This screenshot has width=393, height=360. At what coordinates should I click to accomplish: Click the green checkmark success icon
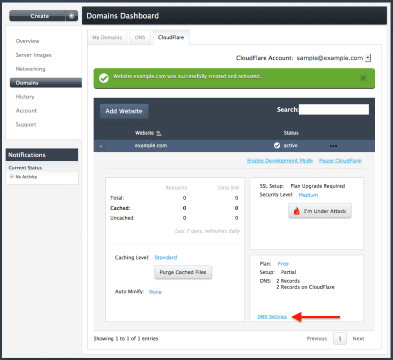click(104, 78)
